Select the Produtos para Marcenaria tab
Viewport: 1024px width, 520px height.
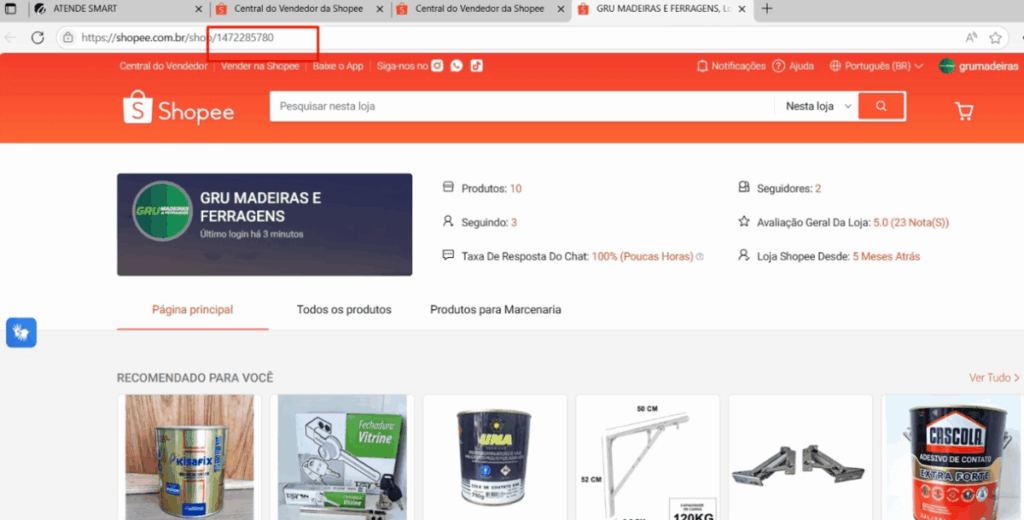pyautogui.click(x=496, y=310)
